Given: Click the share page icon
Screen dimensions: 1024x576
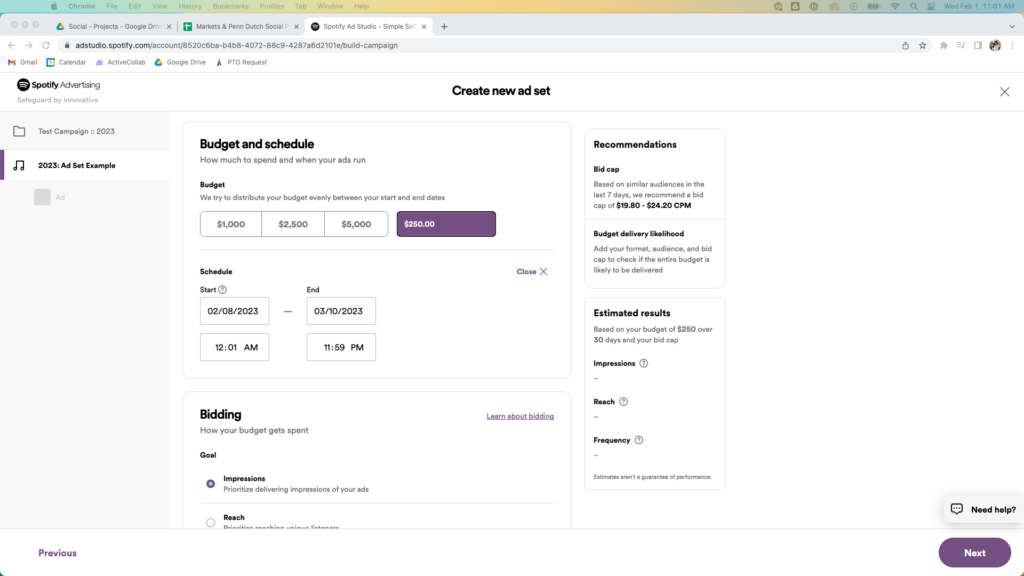Looking at the screenshot, I should (x=905, y=45).
